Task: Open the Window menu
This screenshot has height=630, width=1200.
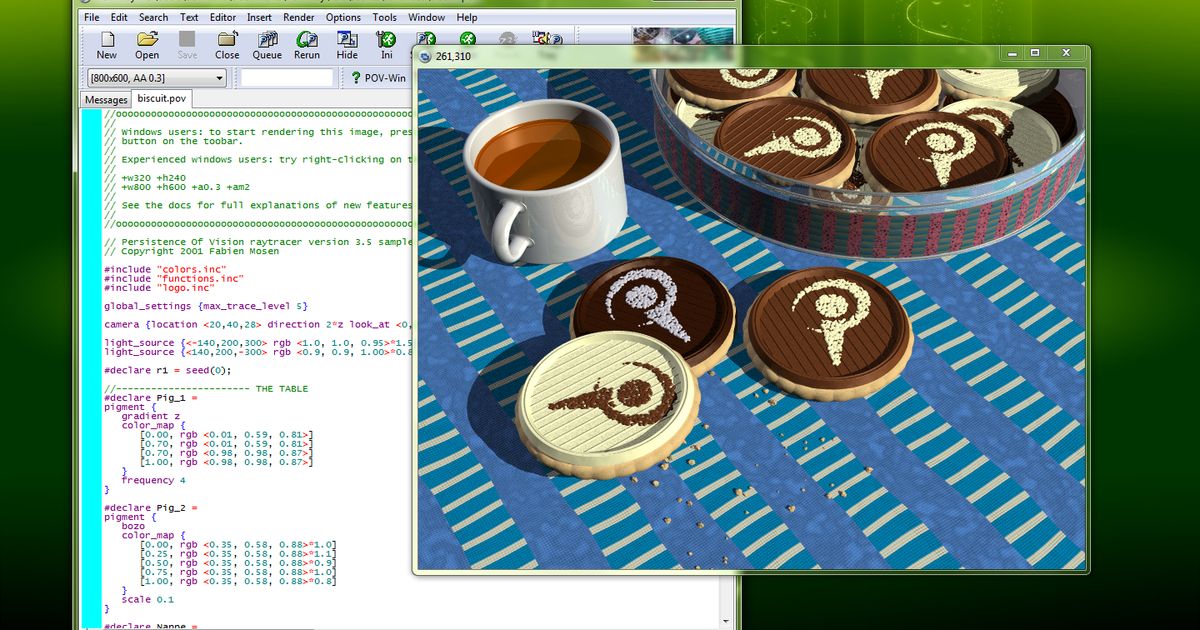Action: [427, 17]
